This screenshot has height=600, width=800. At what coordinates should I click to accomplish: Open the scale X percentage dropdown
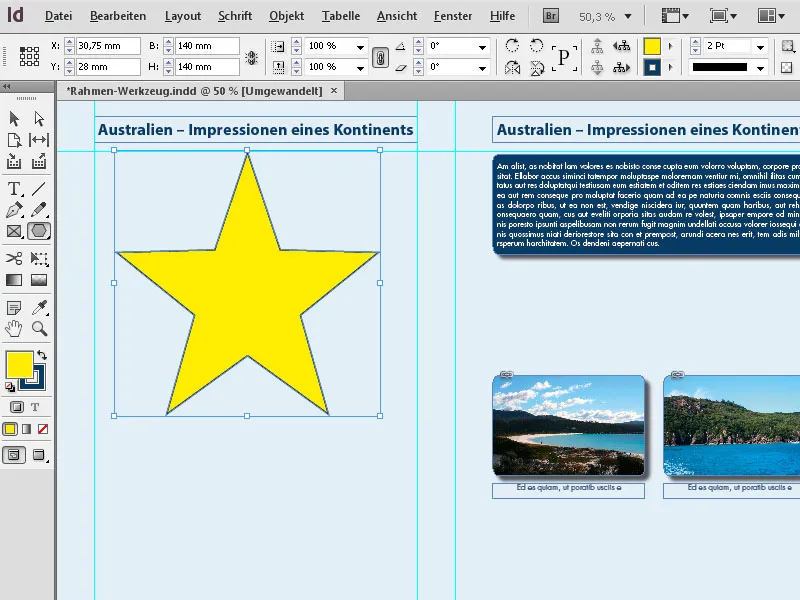pyautogui.click(x=360, y=47)
